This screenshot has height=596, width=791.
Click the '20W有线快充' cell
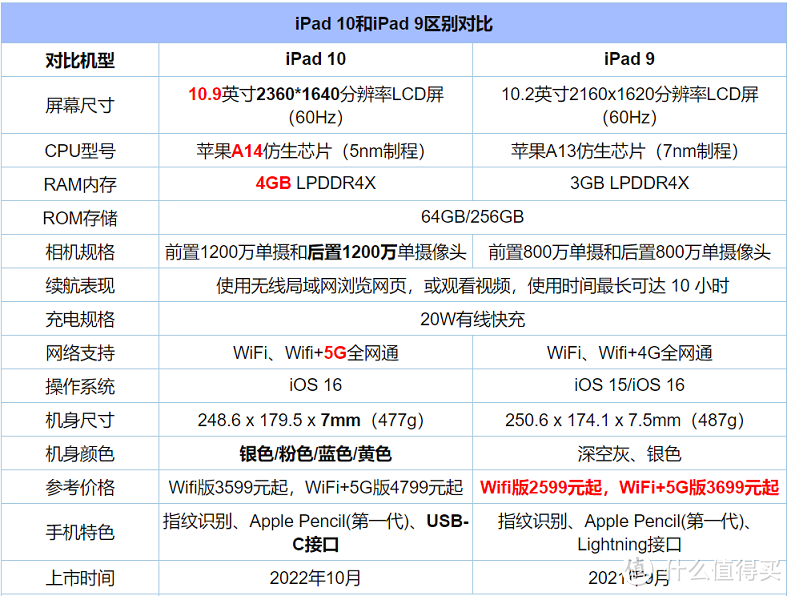[472, 319]
